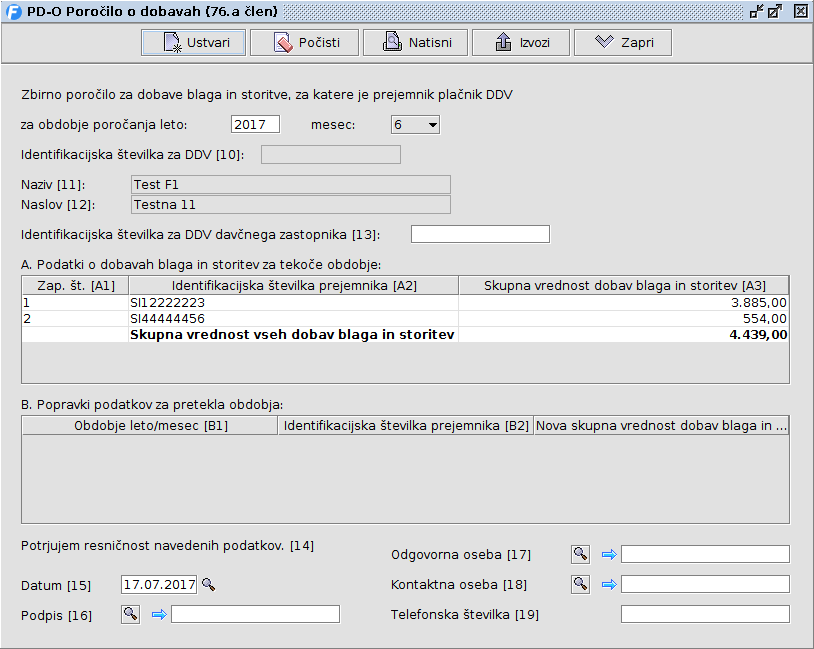Screen dimensions: 814x649
Task: Click the application icon in the title bar
Action: pos(14,11)
